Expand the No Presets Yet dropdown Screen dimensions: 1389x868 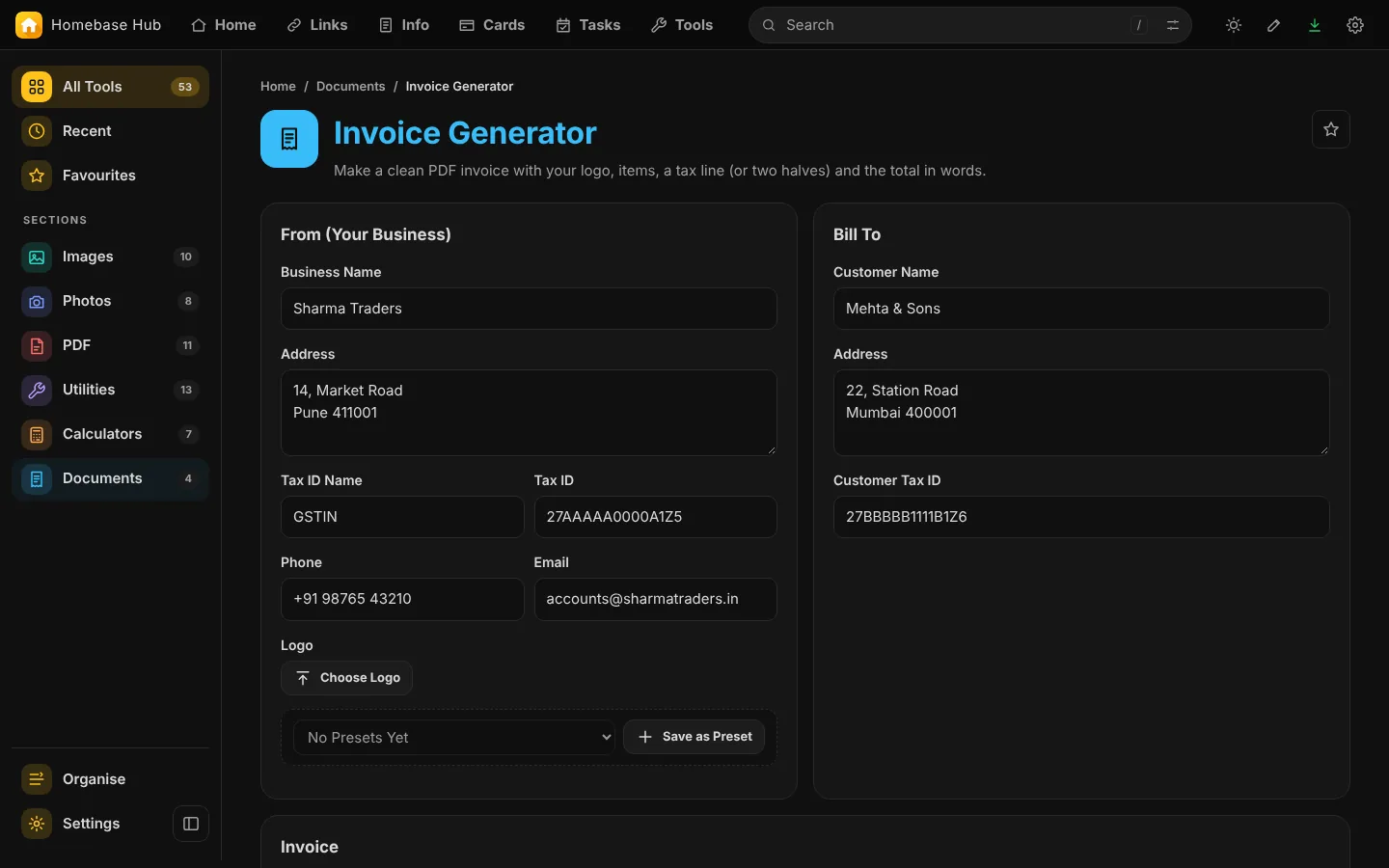point(454,738)
